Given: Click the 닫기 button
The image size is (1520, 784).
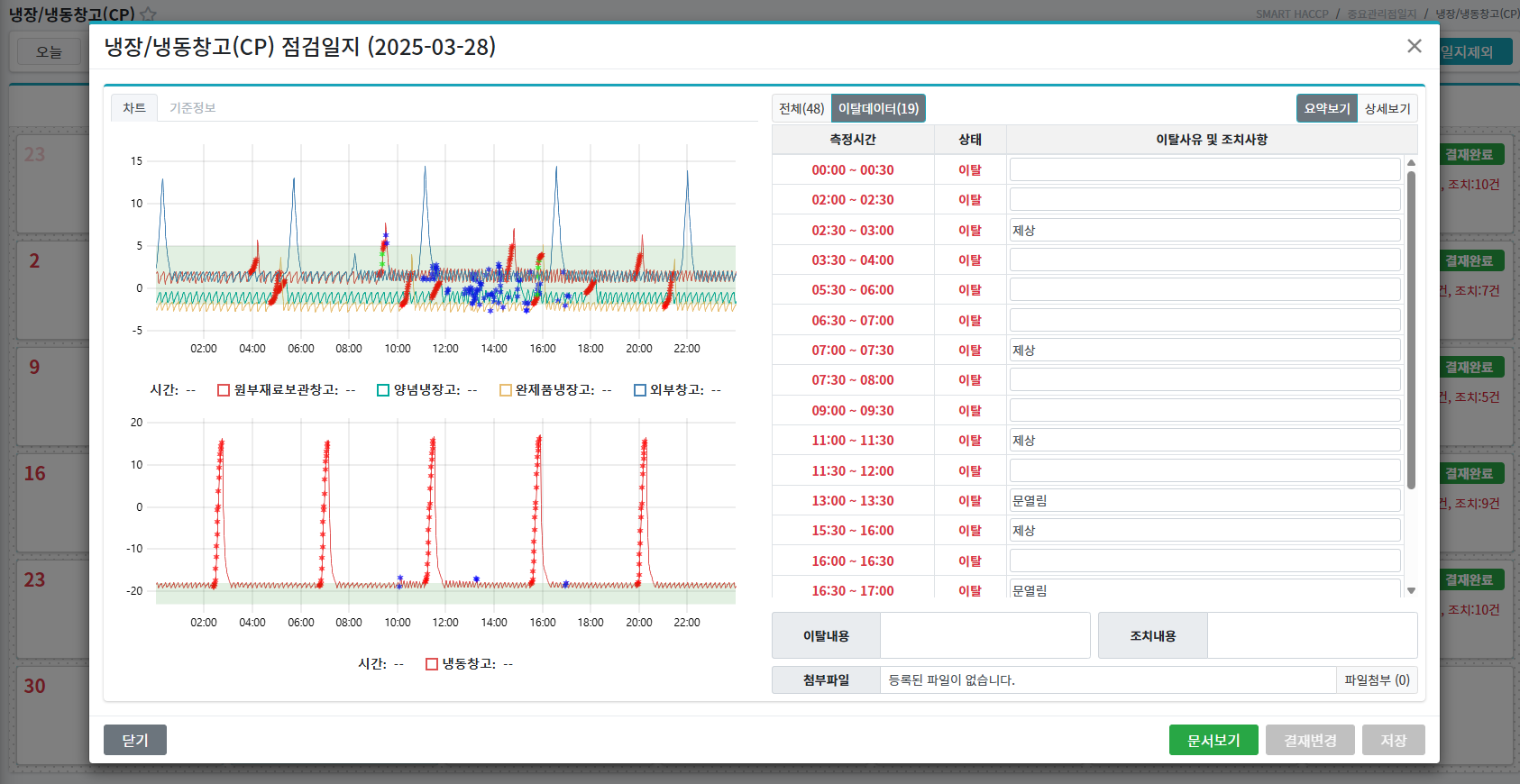Looking at the screenshot, I should click(x=135, y=740).
